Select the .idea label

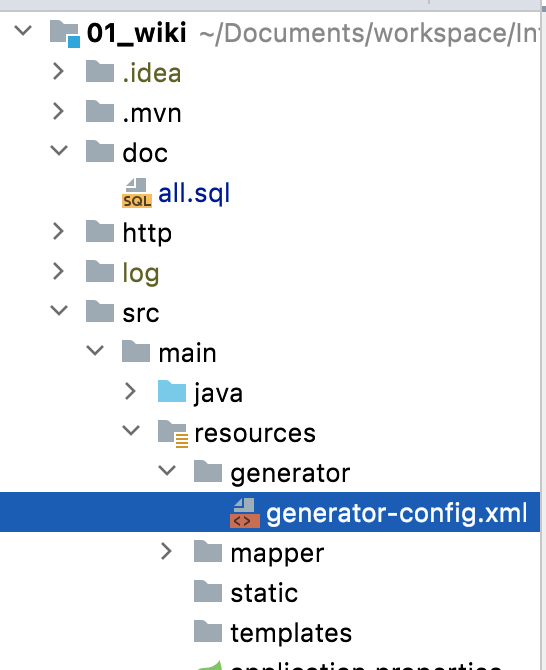[152, 73]
